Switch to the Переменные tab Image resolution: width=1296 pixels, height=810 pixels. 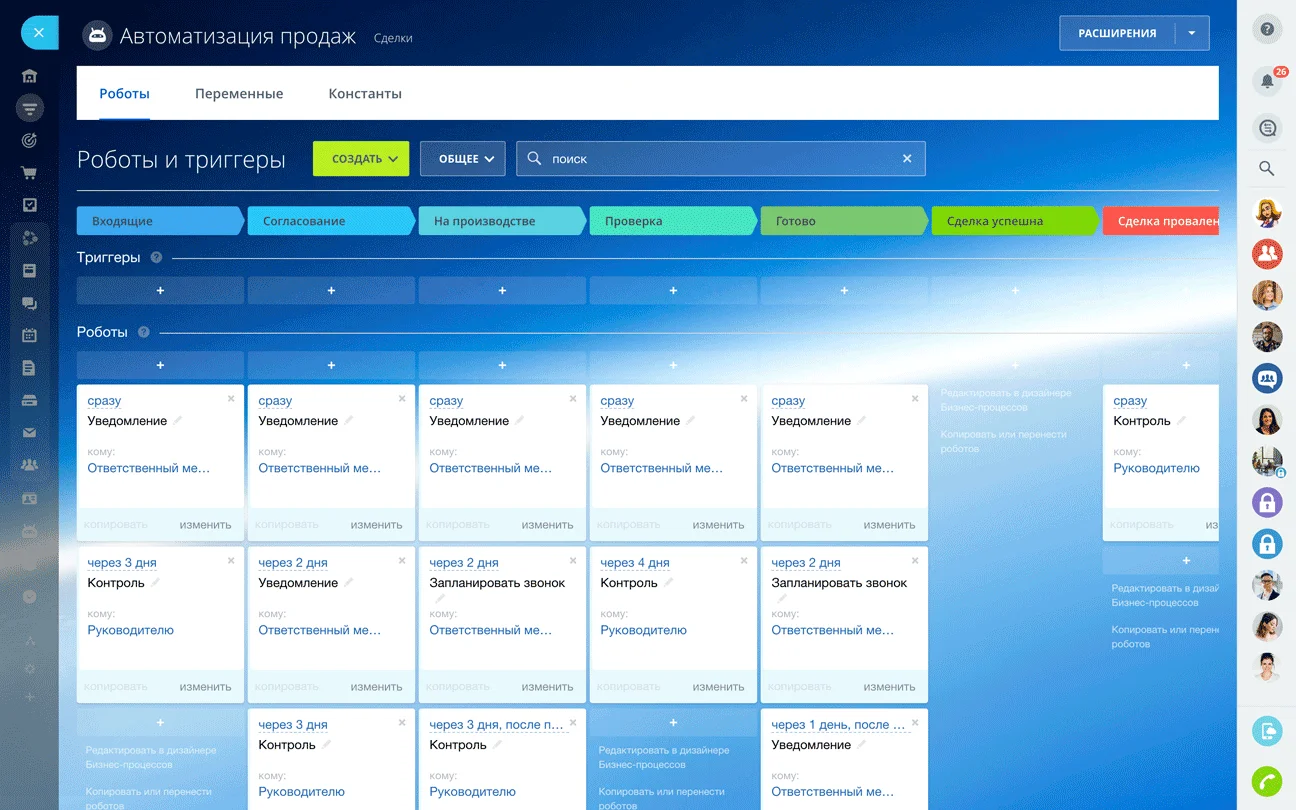tap(239, 94)
